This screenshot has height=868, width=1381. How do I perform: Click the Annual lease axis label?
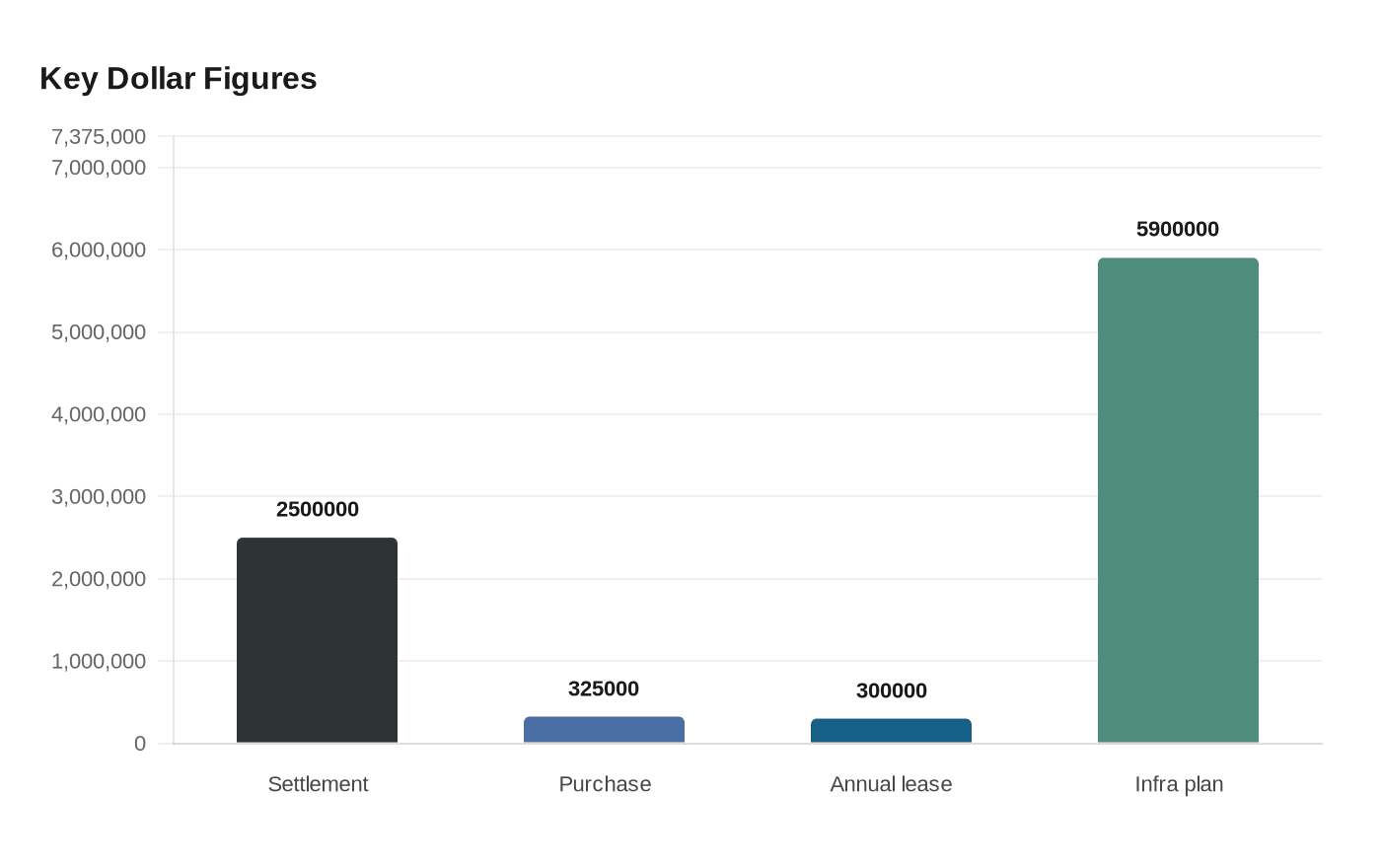pyautogui.click(x=891, y=784)
